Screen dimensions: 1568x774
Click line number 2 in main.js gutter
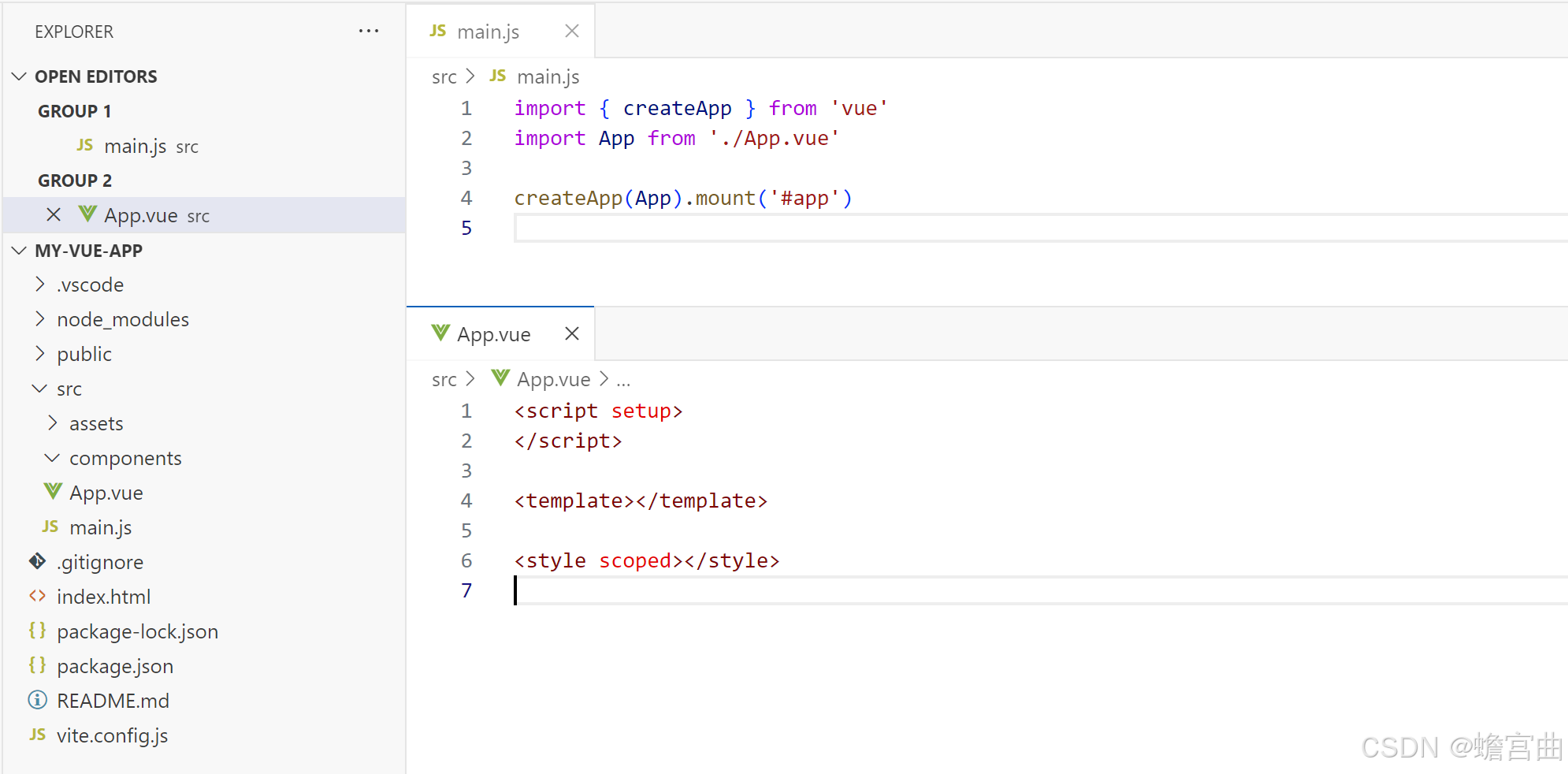point(466,138)
